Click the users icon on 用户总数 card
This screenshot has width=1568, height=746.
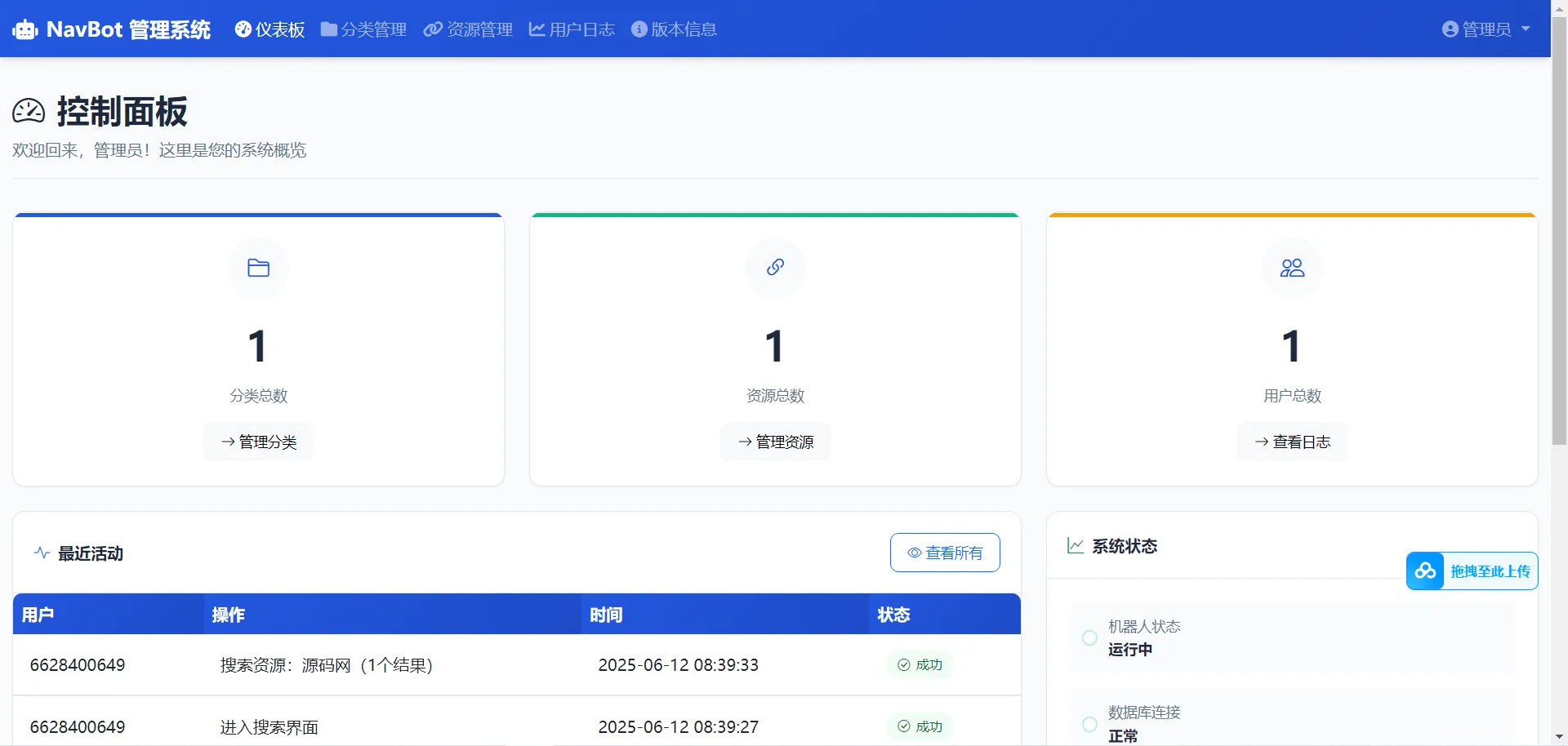pos(1291,269)
